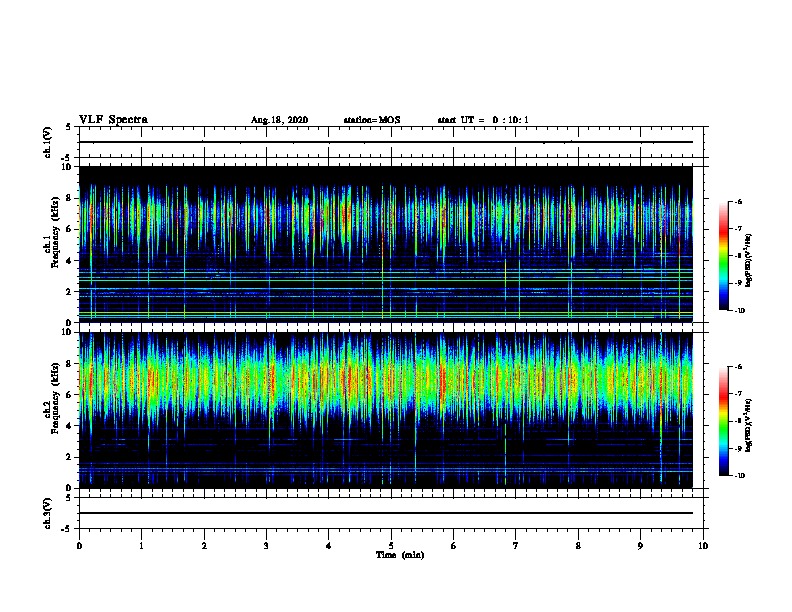Image resolution: width=792 pixels, height=612 pixels.
Task: Click time tick label "0" on bottom axis
Action: coord(79,546)
